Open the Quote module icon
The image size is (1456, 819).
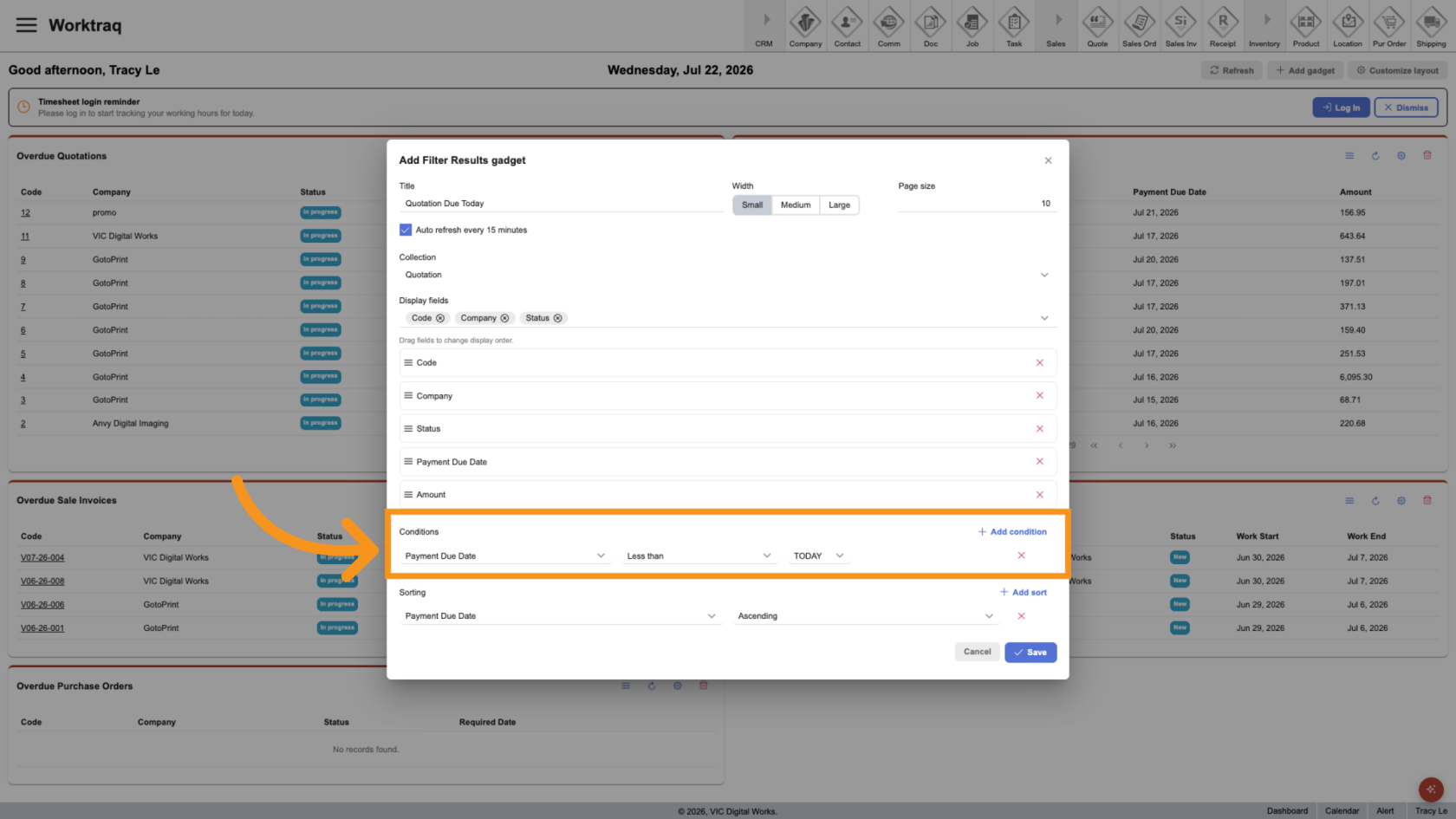pos(1097,26)
